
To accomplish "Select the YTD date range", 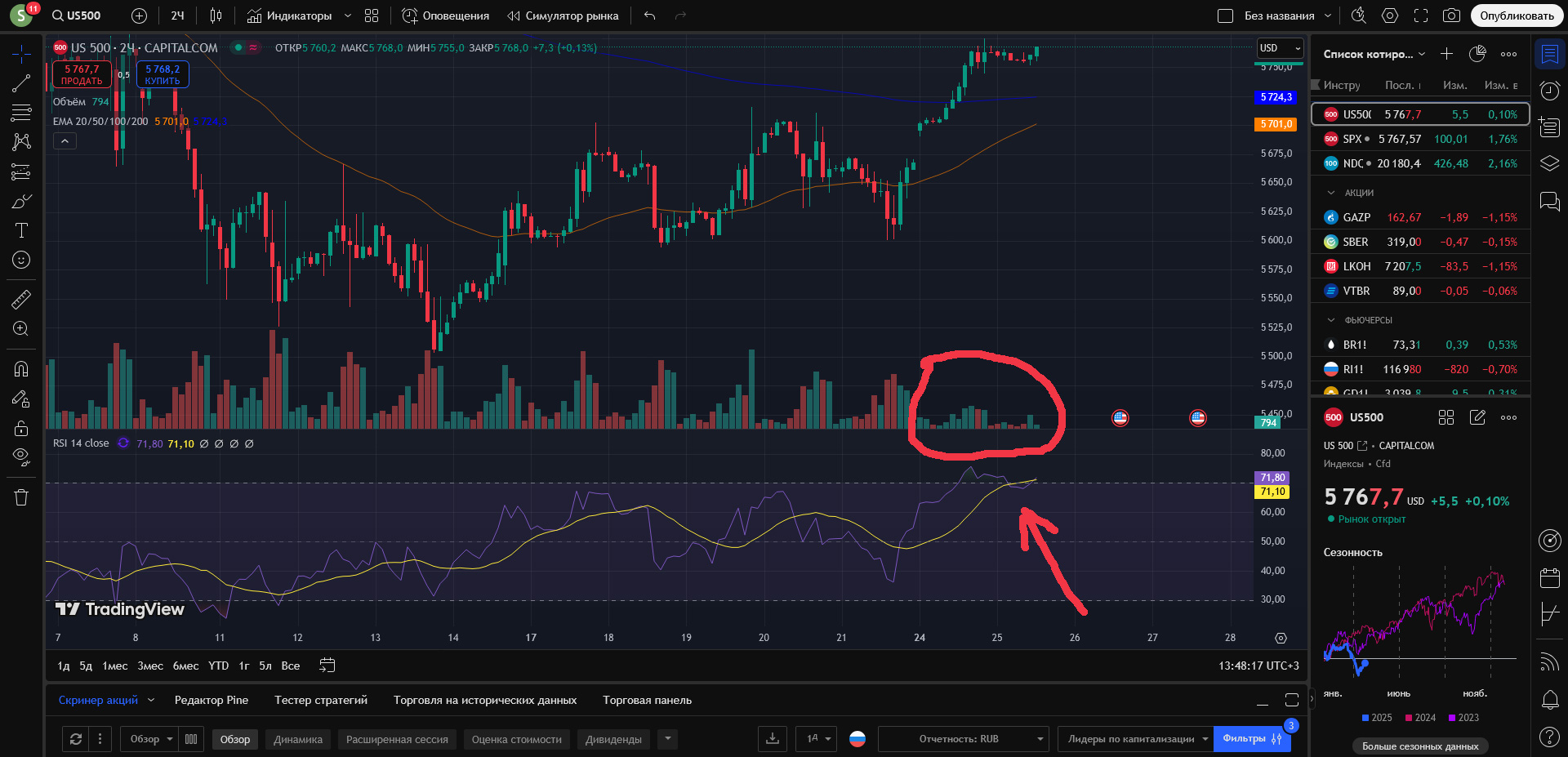I will point(218,666).
